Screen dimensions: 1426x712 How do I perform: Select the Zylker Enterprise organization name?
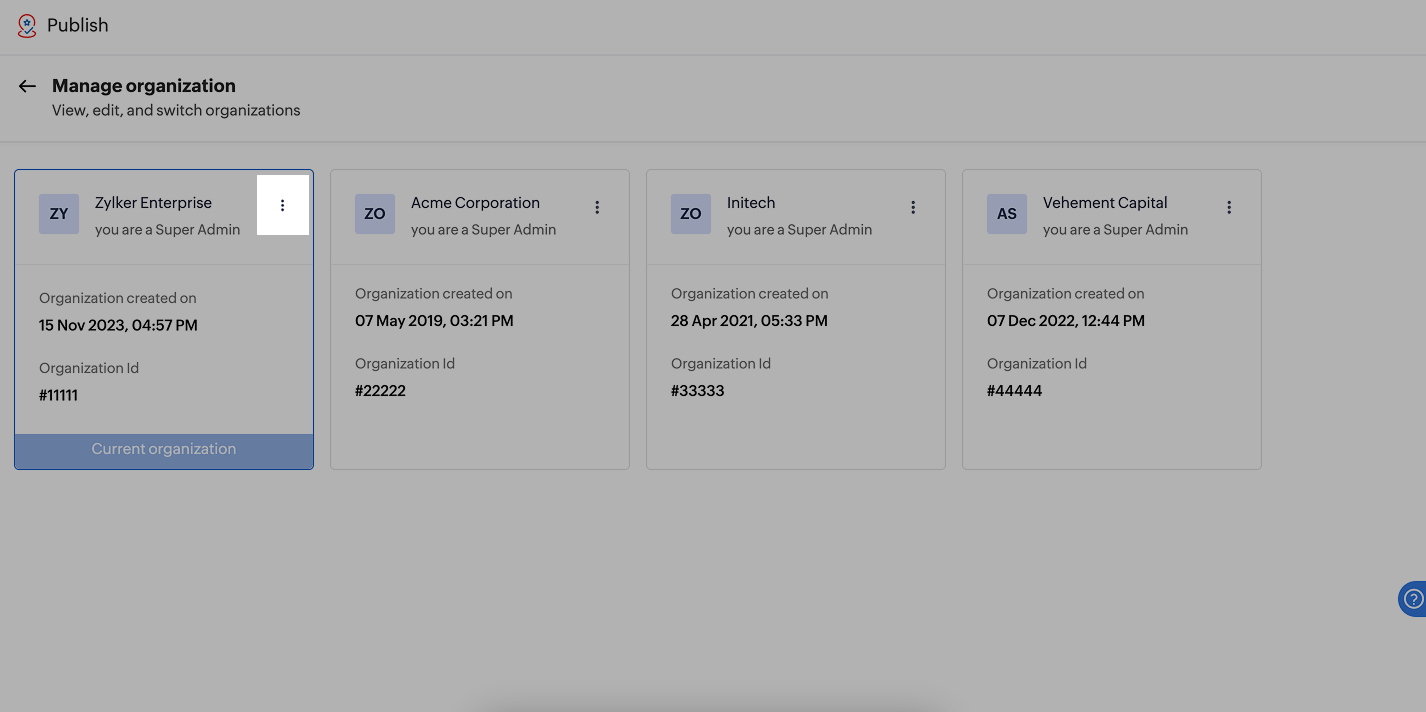[153, 203]
